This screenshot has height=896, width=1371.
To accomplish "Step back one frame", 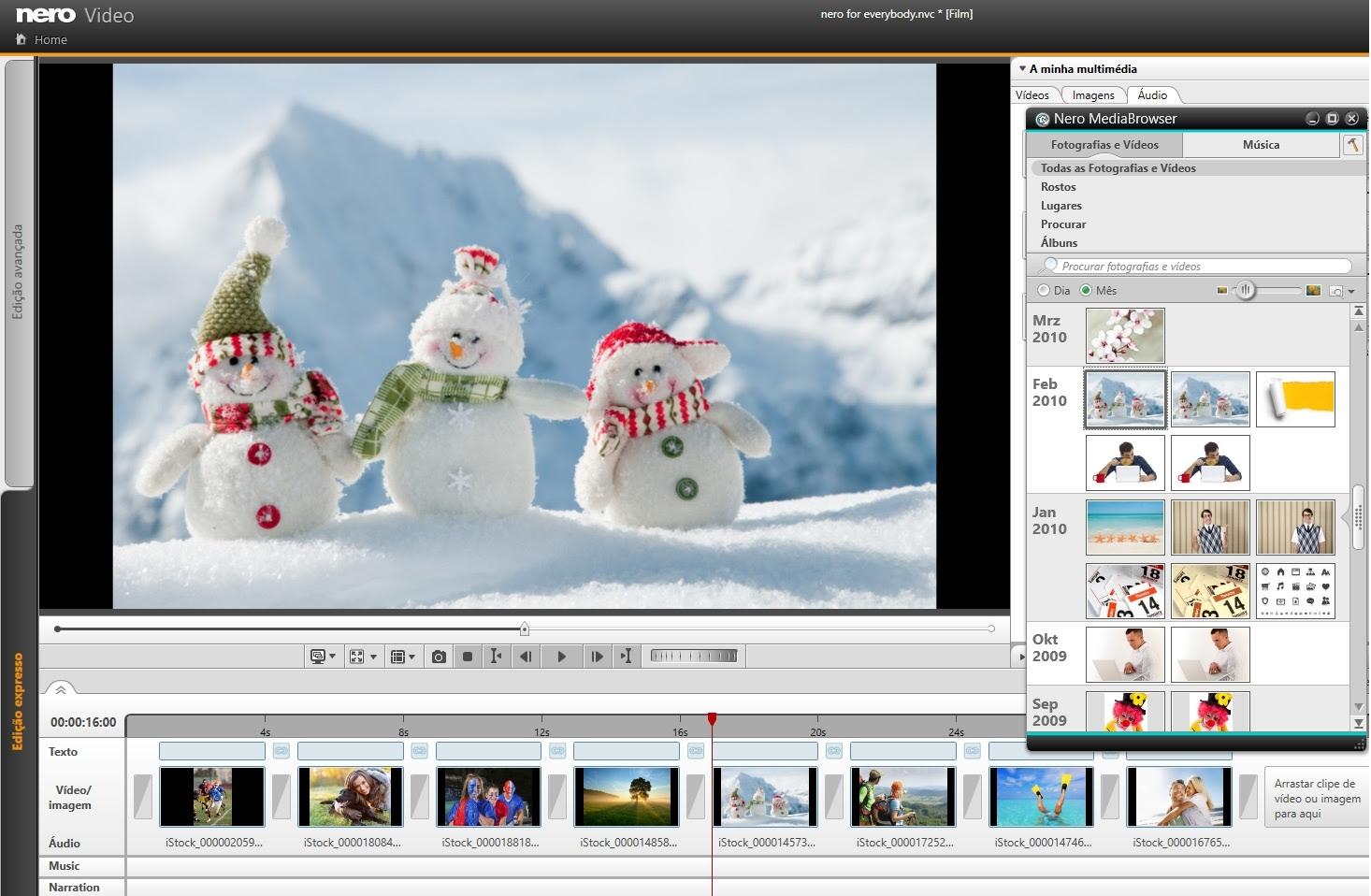I will [527, 657].
